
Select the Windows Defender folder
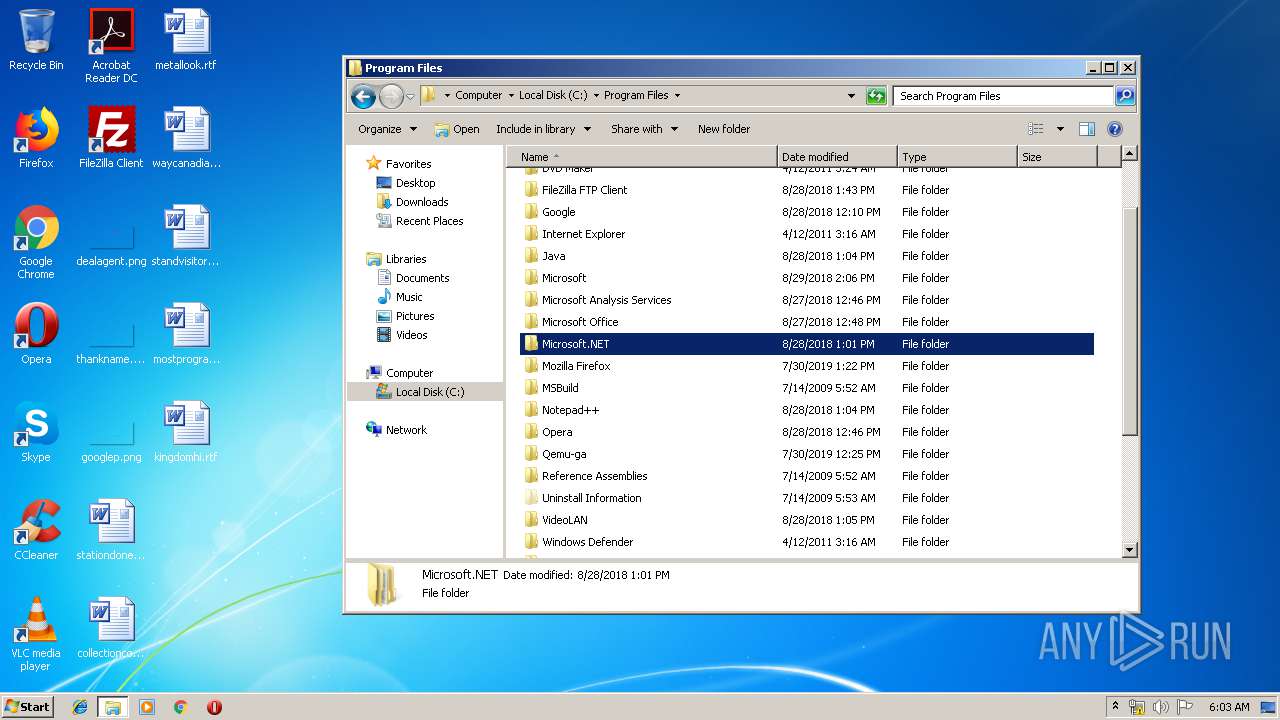[807, 542]
